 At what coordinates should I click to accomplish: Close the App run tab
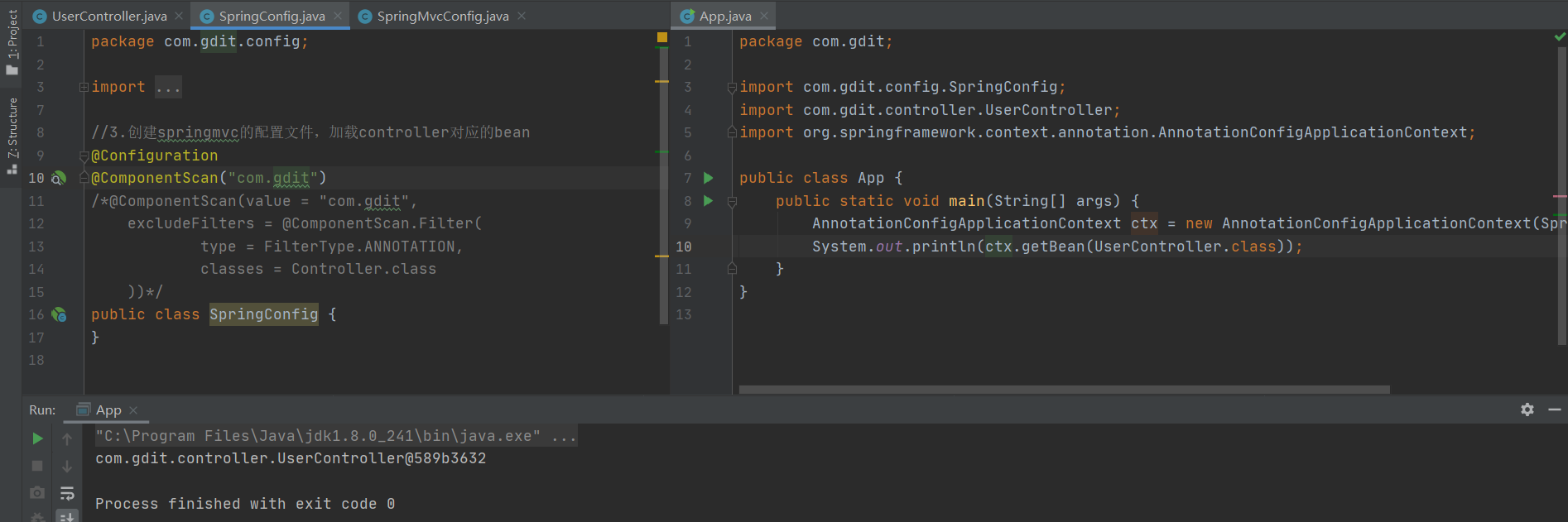pyautogui.click(x=133, y=409)
